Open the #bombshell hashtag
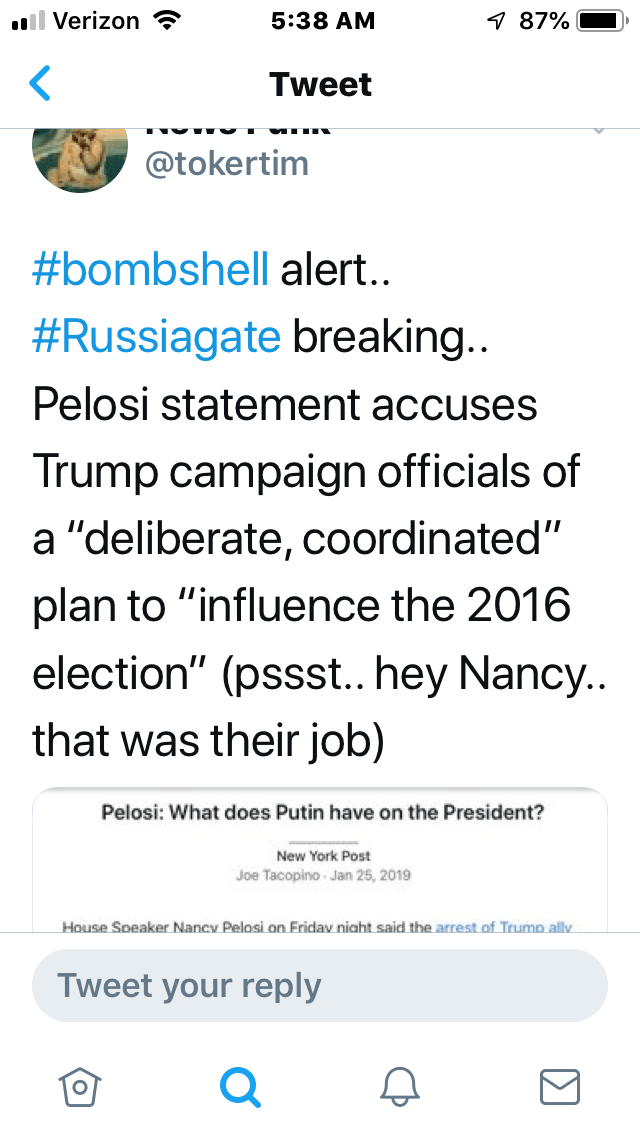The width and height of the screenshot is (640, 1136). click(150, 270)
